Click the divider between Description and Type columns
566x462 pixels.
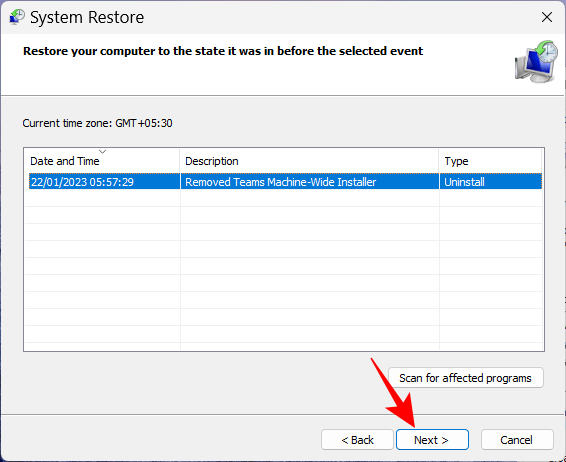439,161
